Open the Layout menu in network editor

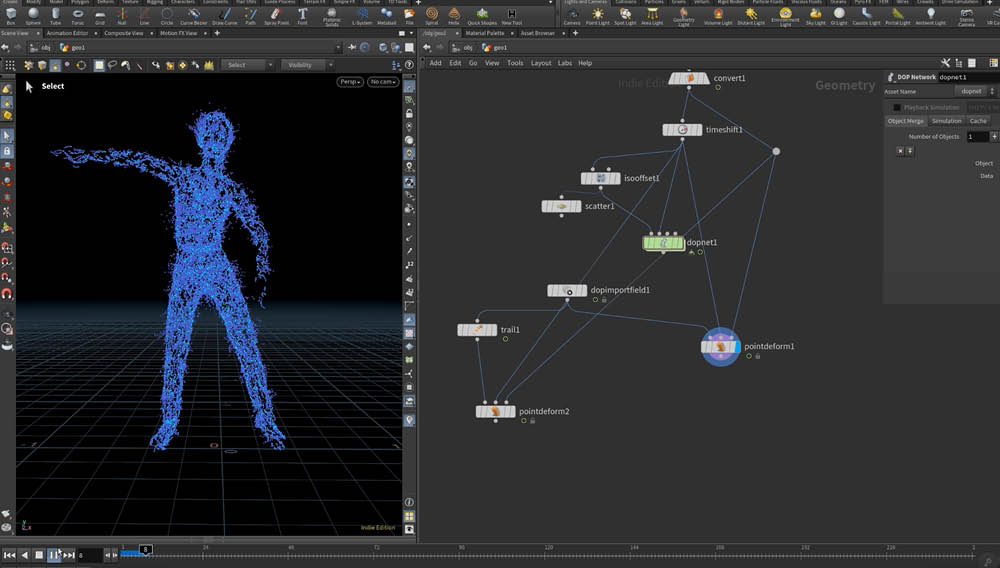[540, 63]
